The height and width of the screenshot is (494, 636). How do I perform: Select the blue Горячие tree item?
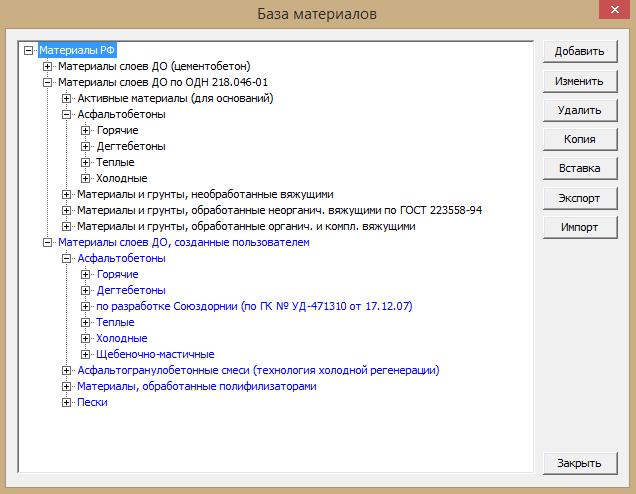click(x=117, y=275)
